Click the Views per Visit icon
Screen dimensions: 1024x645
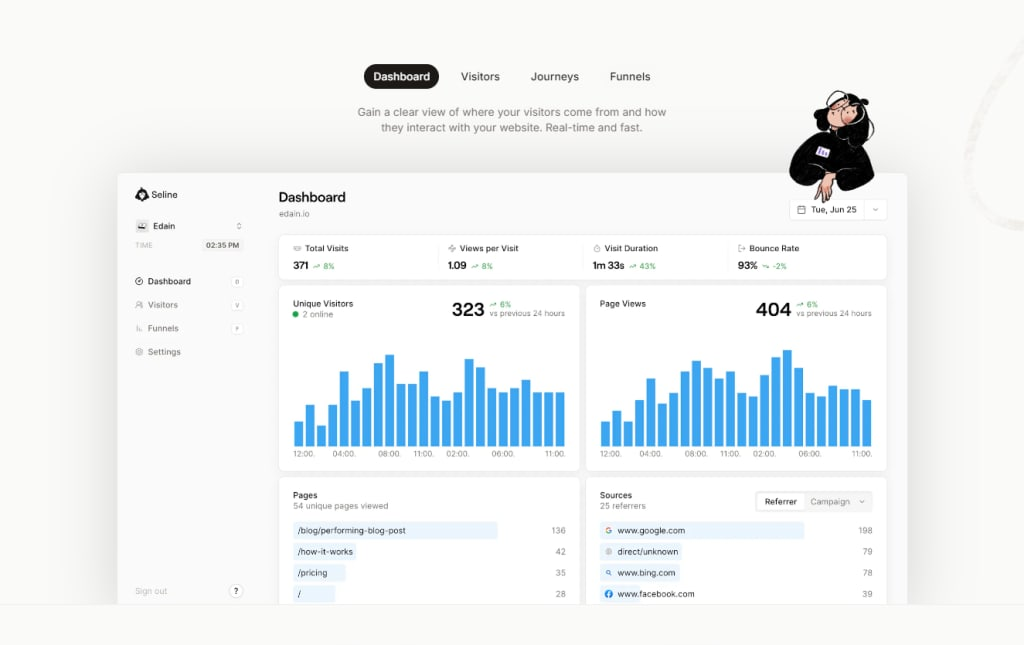[x=452, y=249]
